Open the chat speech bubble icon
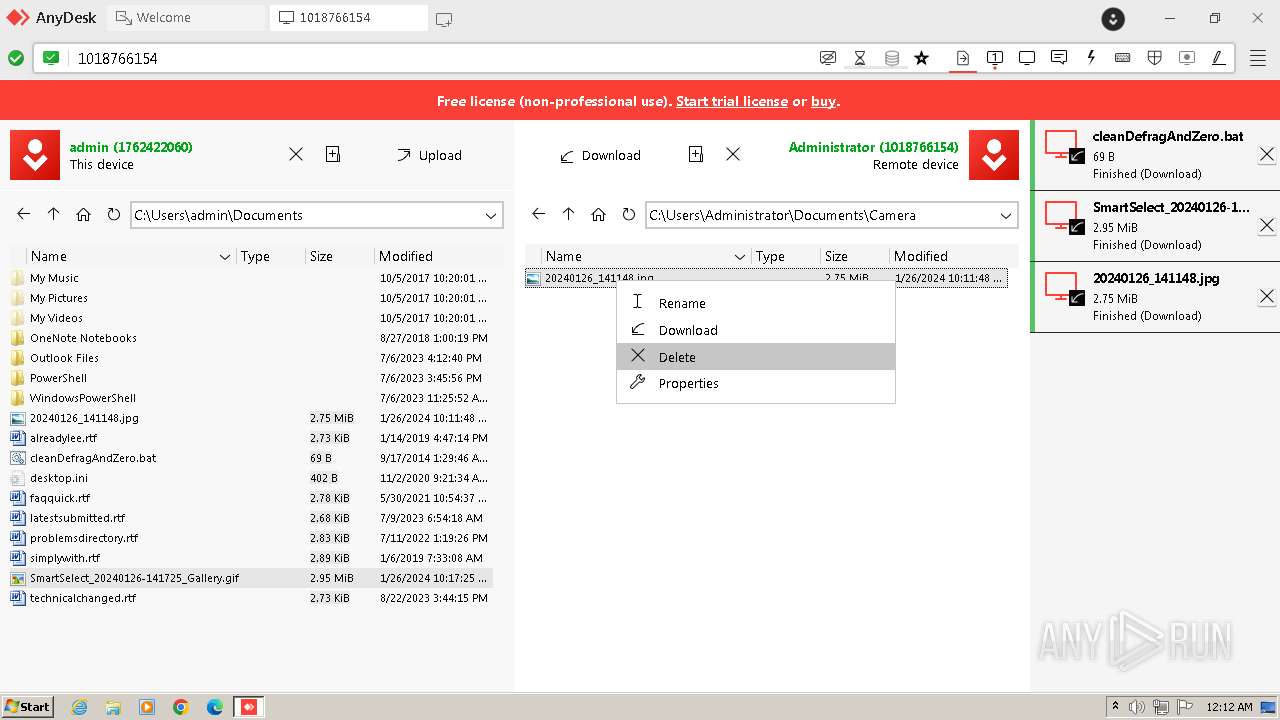This screenshot has height=720, width=1280. coord(1059,58)
